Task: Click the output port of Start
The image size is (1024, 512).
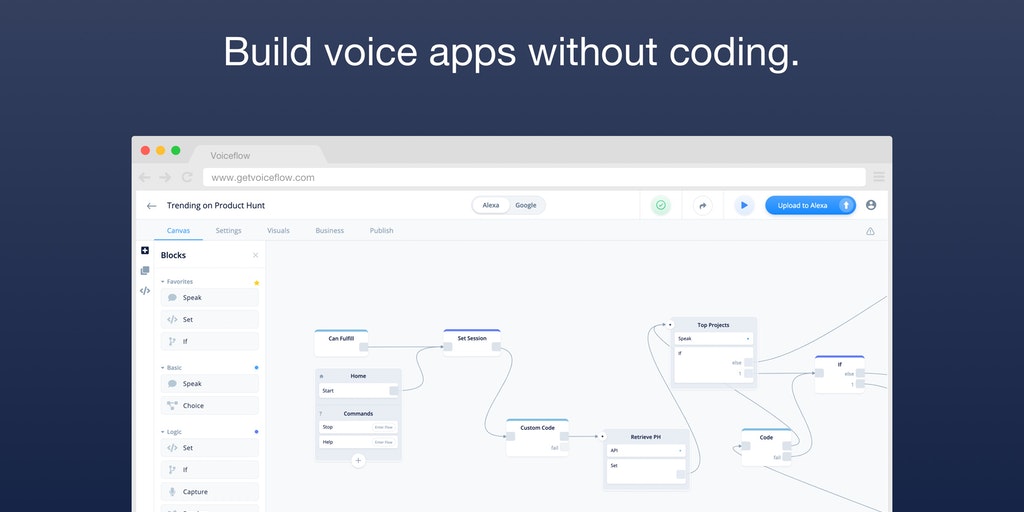Action: coord(394,391)
